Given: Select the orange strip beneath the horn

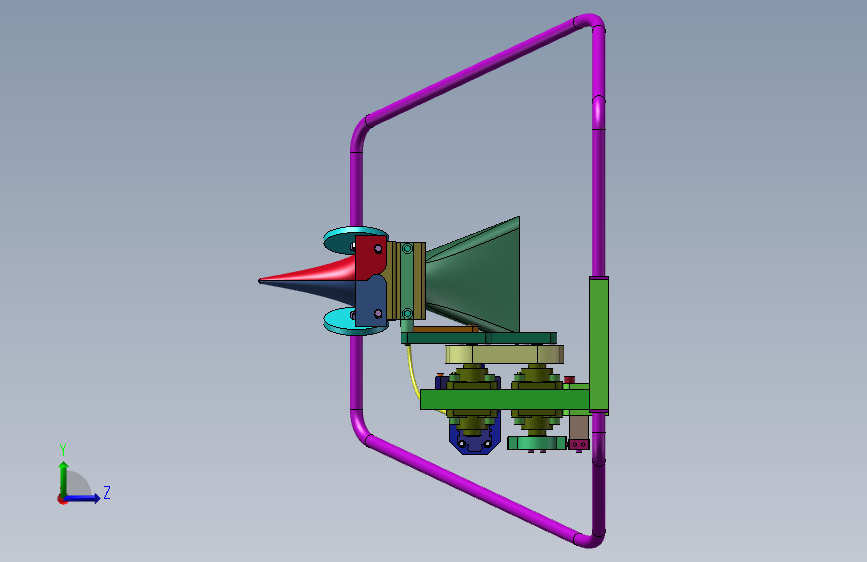Looking at the screenshot, I should 445,329.
